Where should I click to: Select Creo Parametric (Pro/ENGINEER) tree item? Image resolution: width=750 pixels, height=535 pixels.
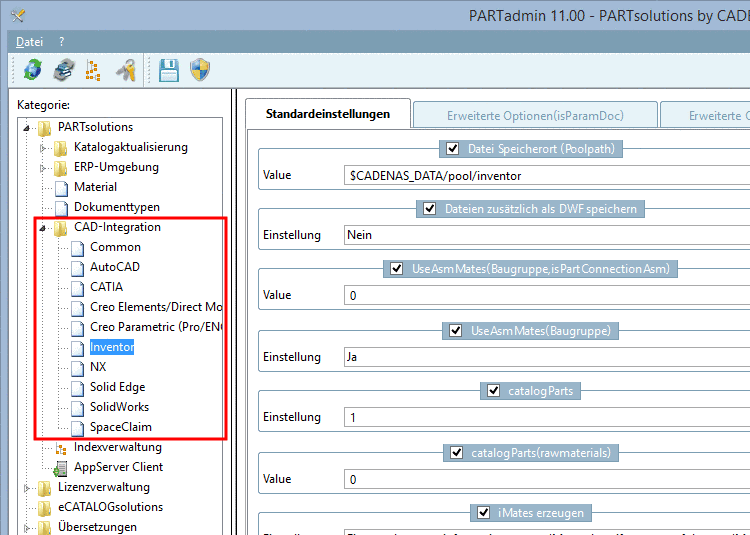click(156, 327)
